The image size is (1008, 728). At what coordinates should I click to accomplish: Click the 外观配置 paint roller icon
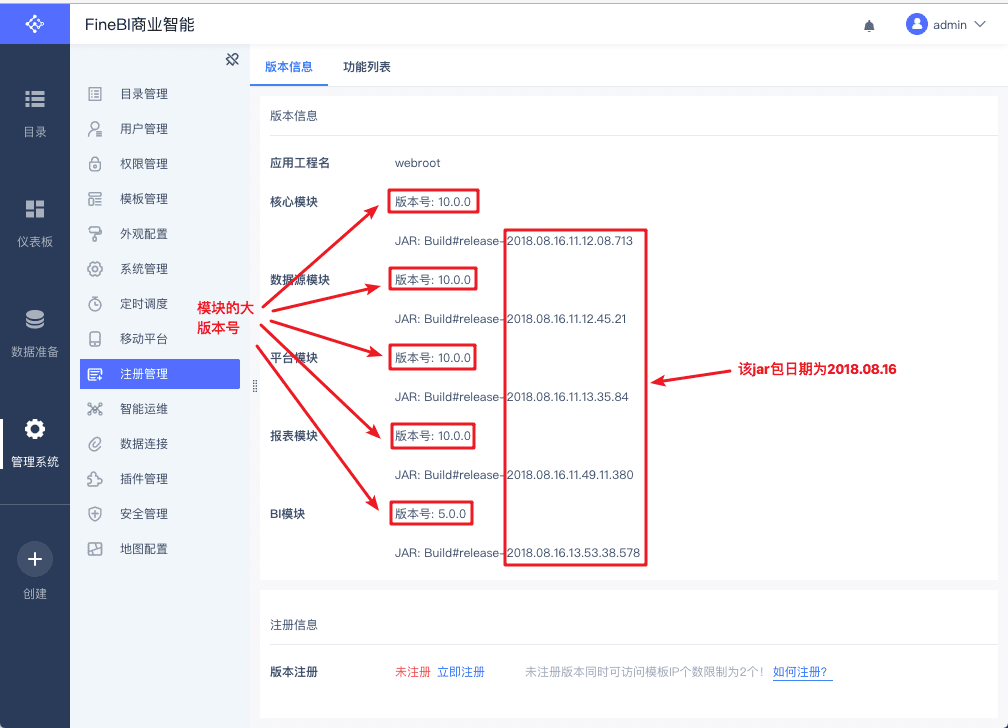(95, 234)
